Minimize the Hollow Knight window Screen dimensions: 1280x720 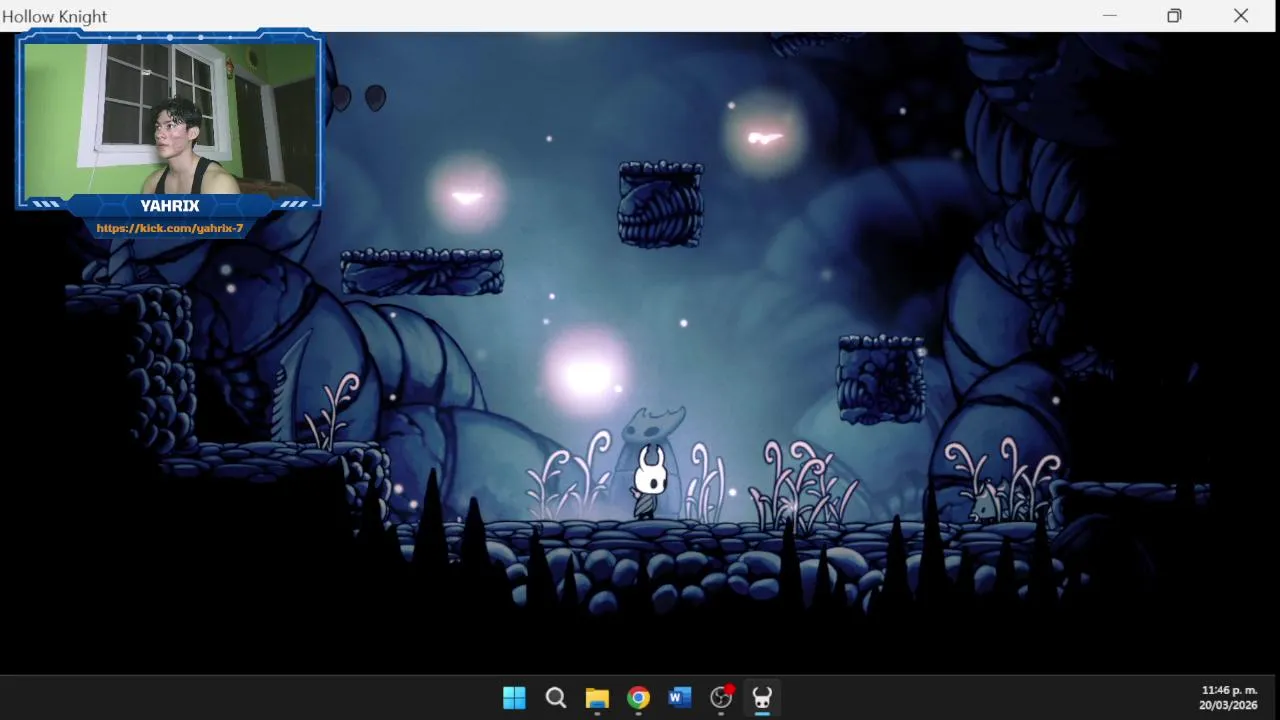click(x=1109, y=15)
